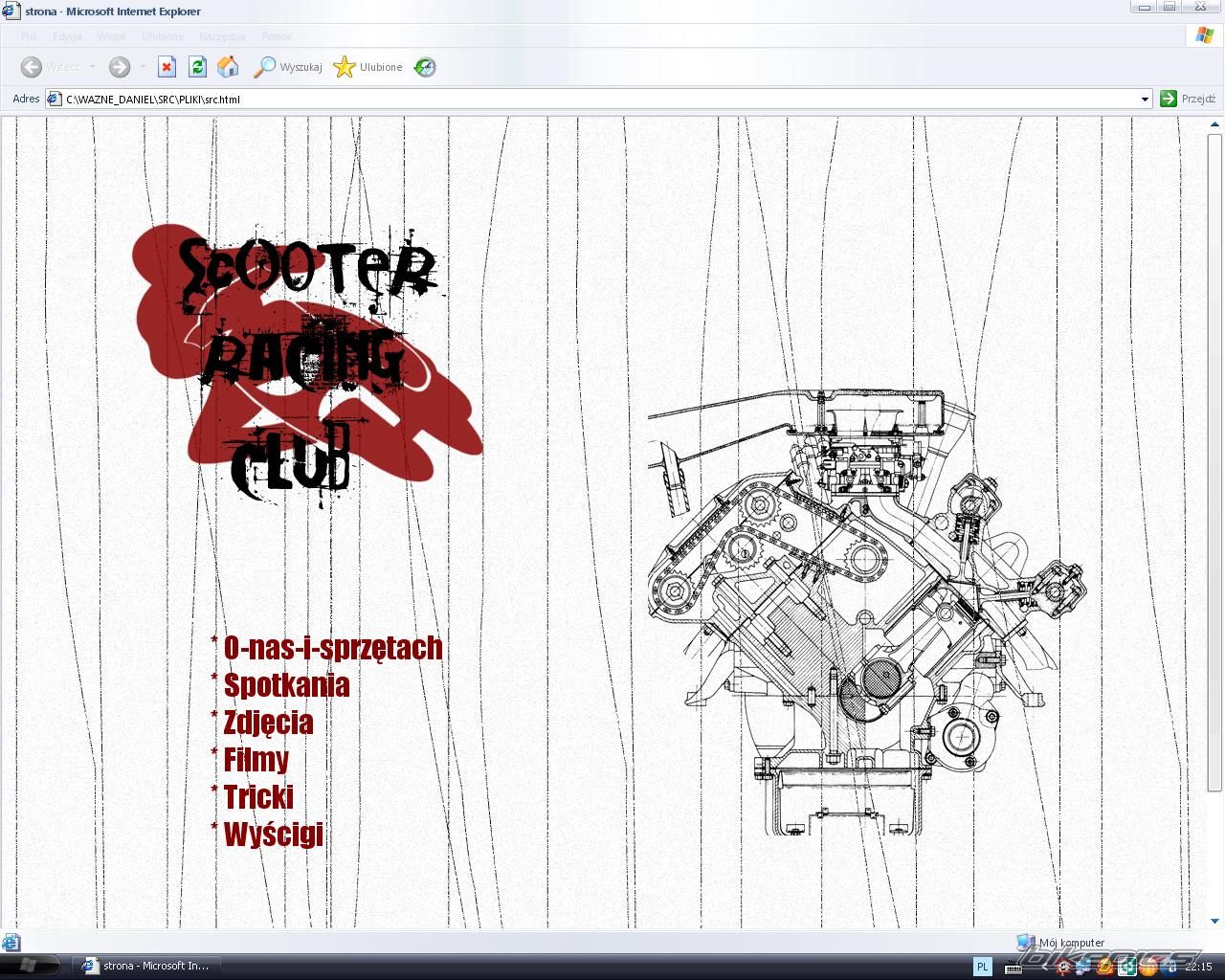Open the Zdjęcia link
This screenshot has height=980, width=1225.
coord(268,723)
